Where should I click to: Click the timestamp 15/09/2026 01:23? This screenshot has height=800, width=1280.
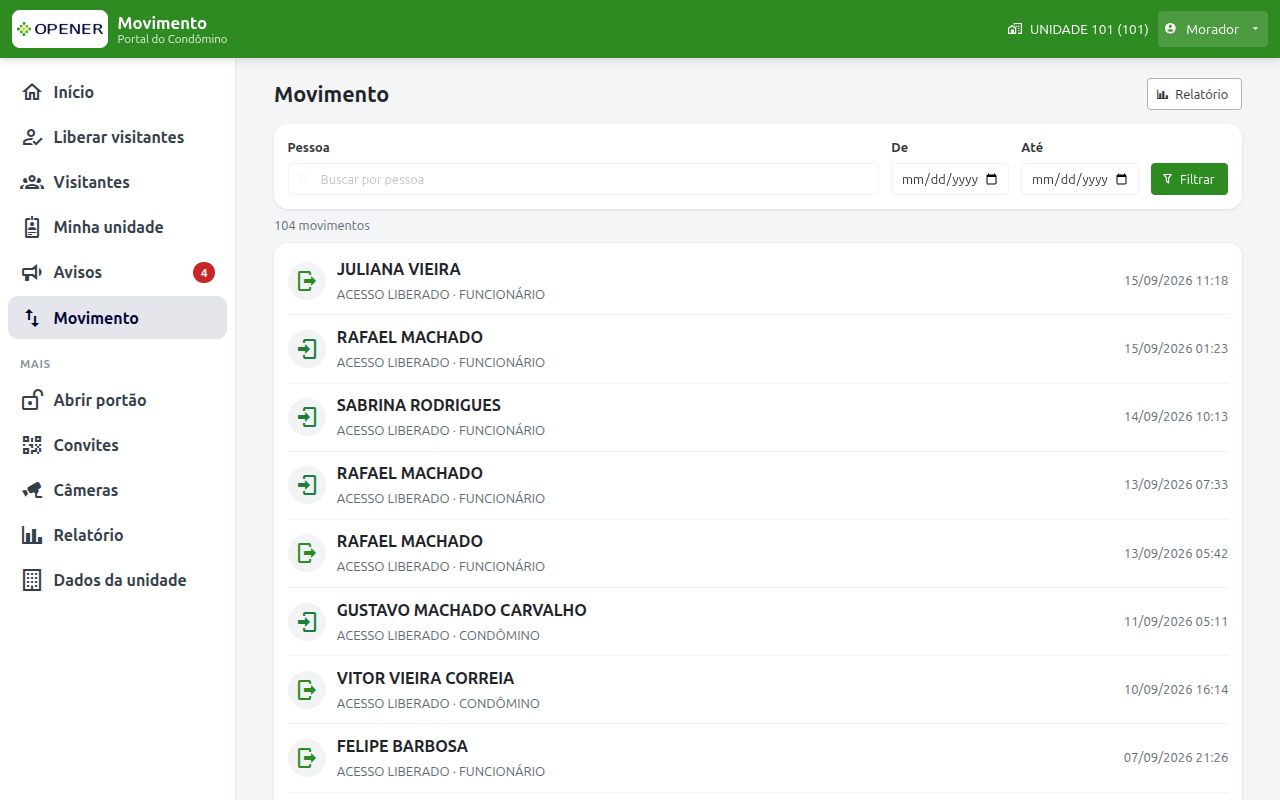pyautogui.click(x=1176, y=348)
